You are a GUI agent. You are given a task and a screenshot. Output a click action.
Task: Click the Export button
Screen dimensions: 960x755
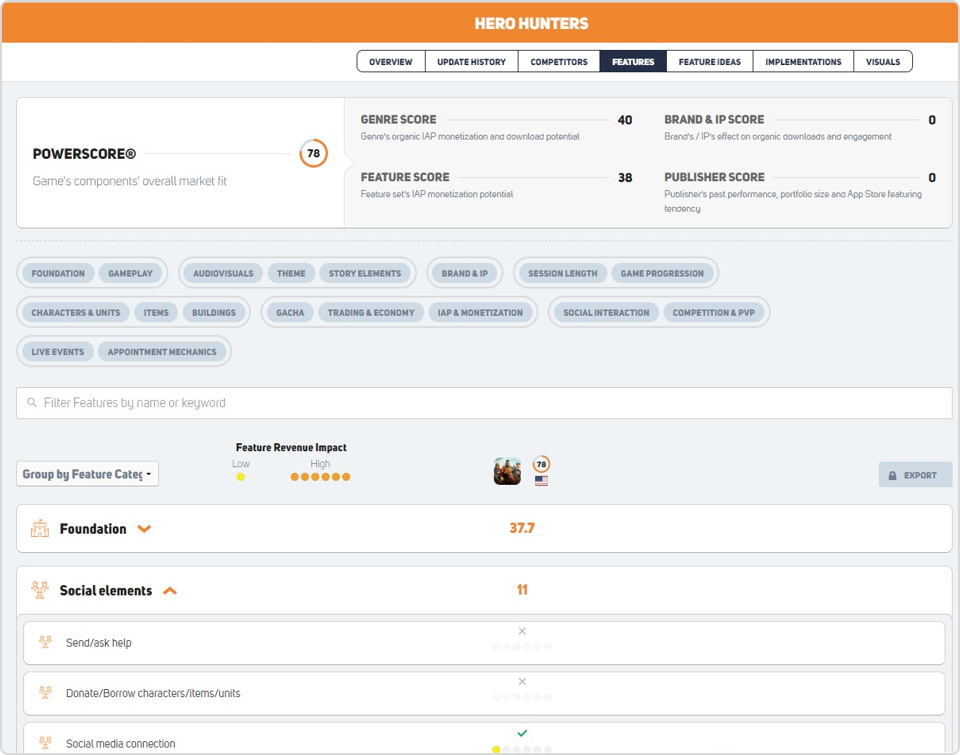[x=915, y=475]
